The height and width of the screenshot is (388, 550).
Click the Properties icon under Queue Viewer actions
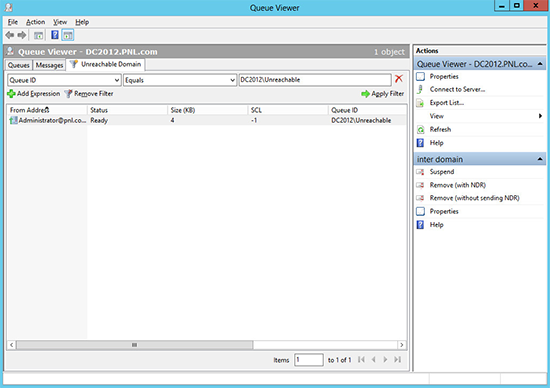point(420,76)
